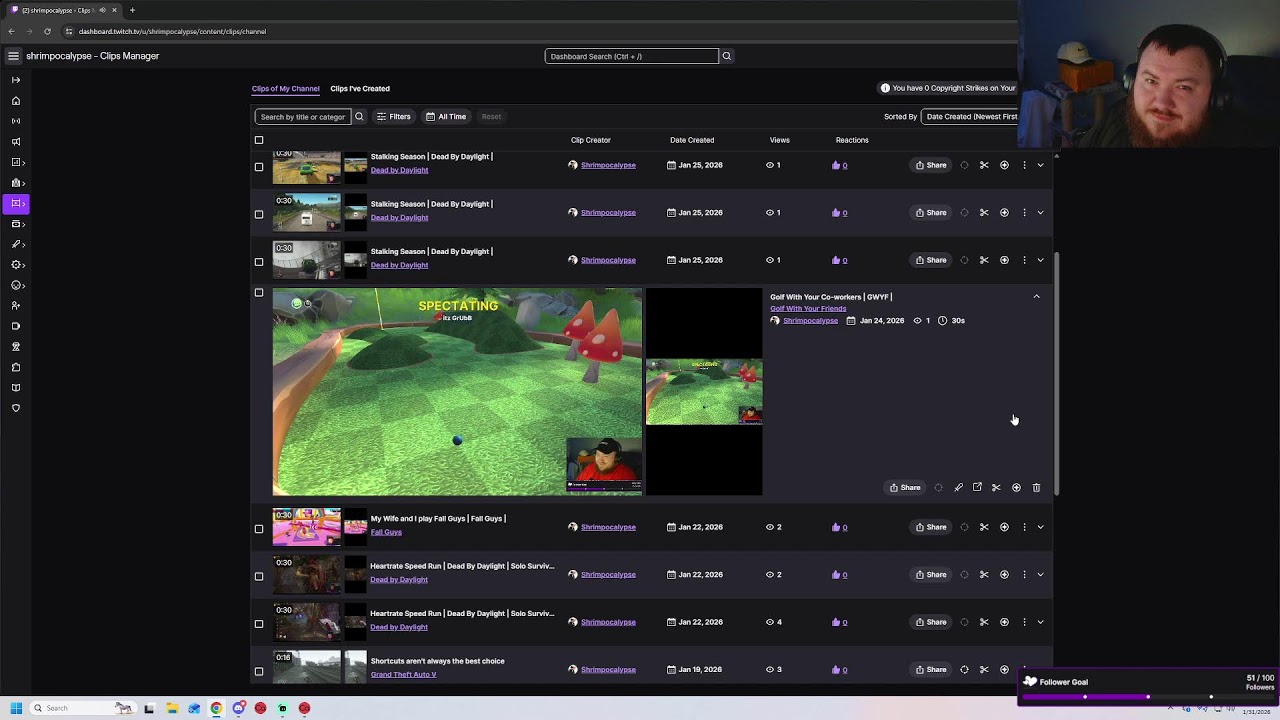The image size is (1280, 720).
Task: Click the pen edit icon on the Golf clip
Action: [958, 488]
